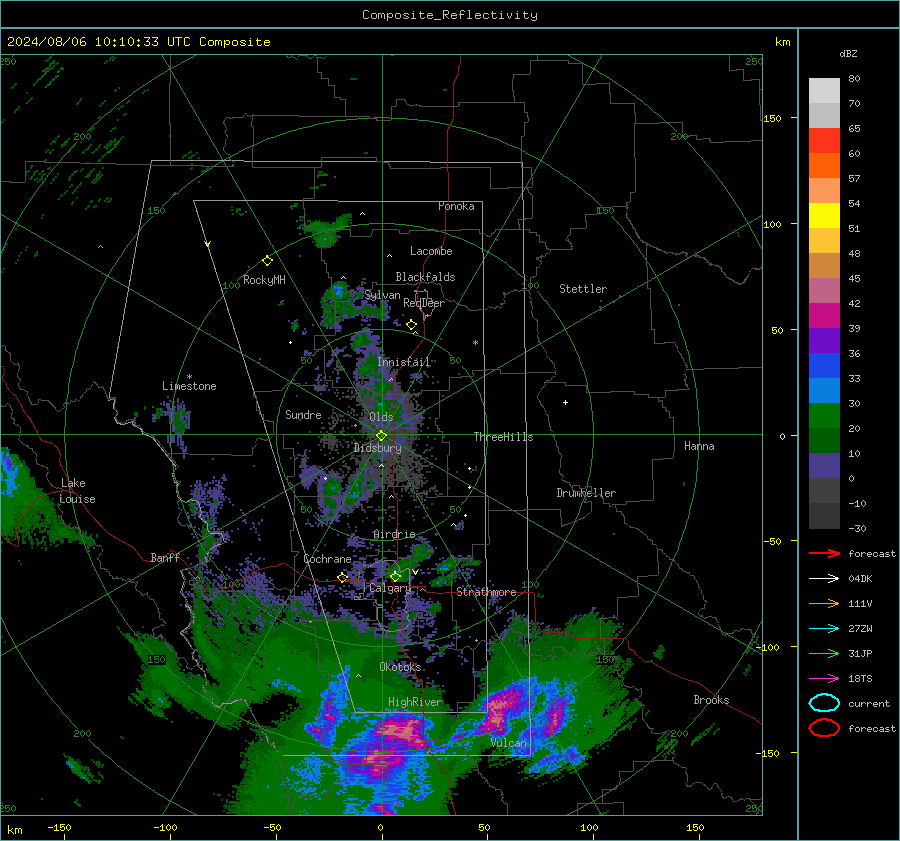Select the Calgary city label
900x841 pixels.
pyautogui.click(x=390, y=588)
